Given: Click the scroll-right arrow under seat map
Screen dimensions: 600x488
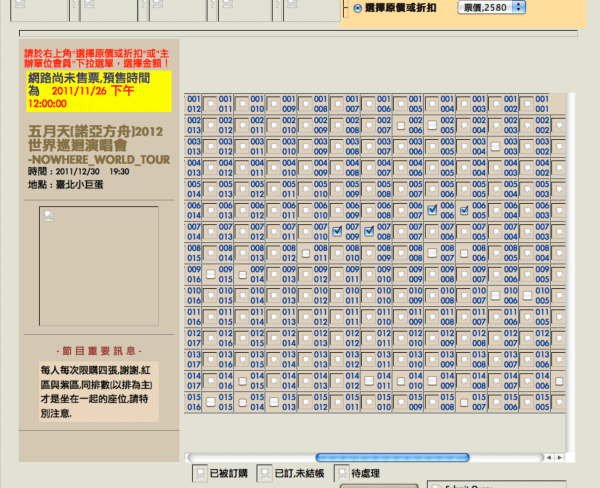Looking at the screenshot, I should pos(559,457).
